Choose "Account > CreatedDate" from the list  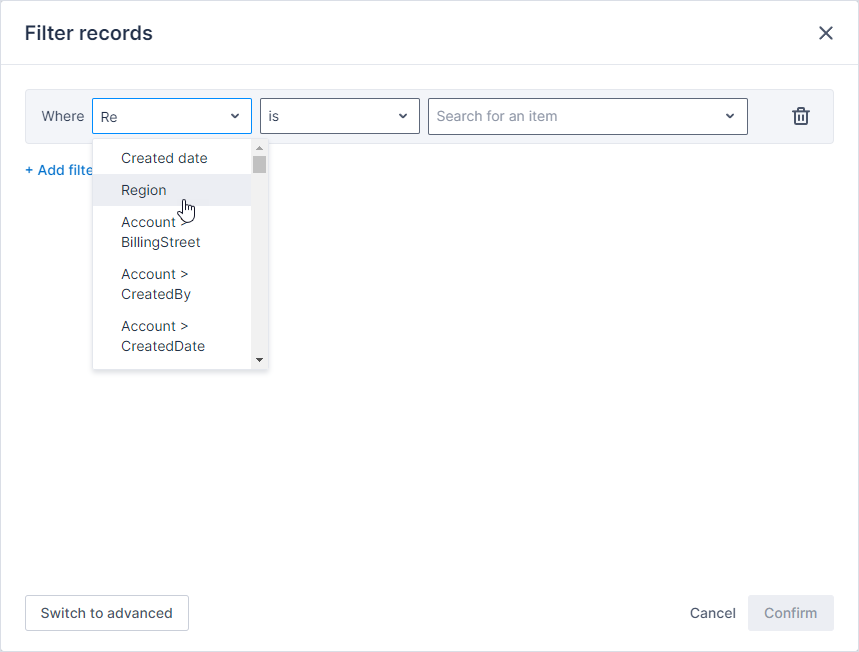click(163, 336)
